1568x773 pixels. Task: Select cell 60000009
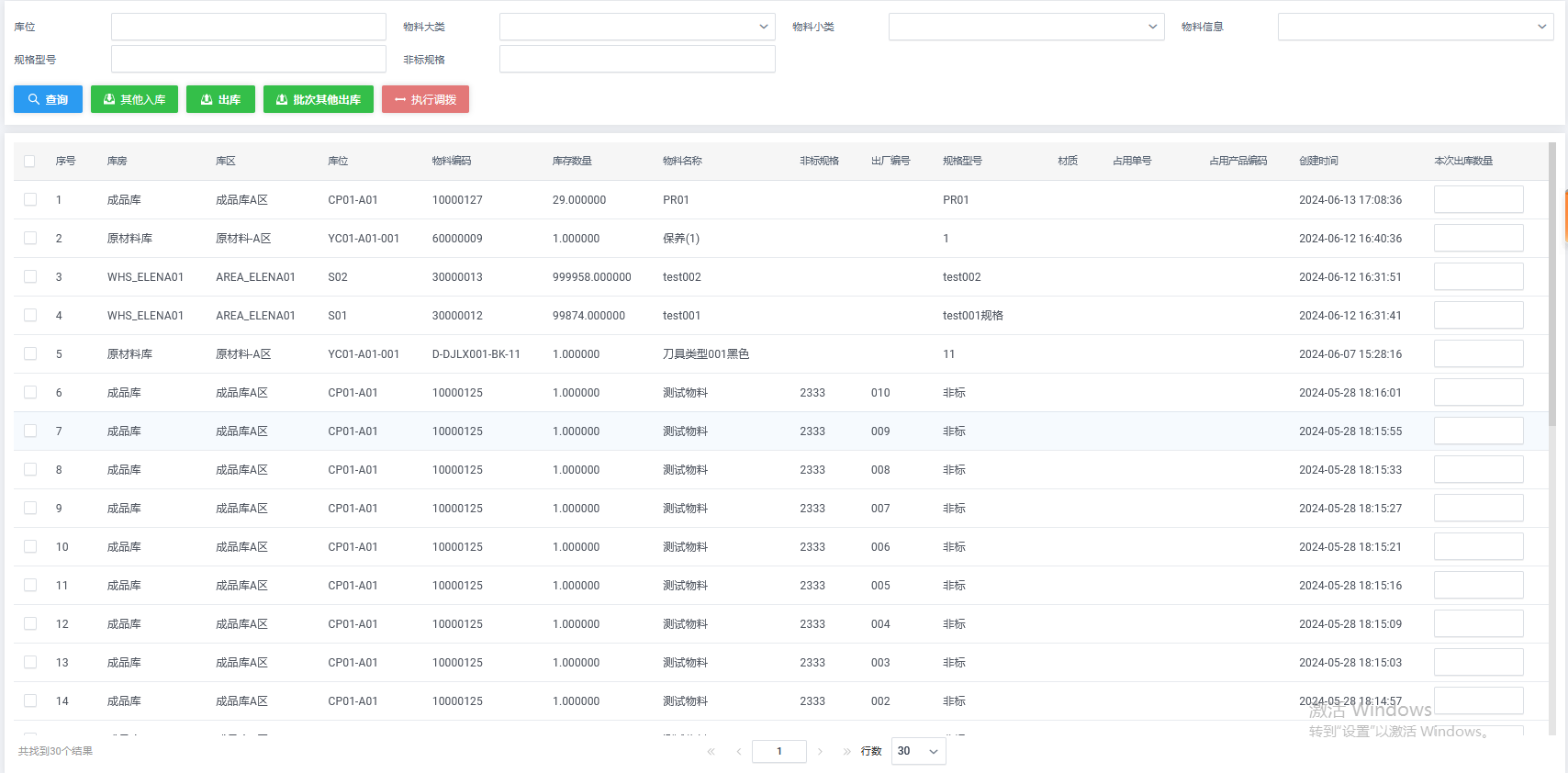pyautogui.click(x=457, y=238)
